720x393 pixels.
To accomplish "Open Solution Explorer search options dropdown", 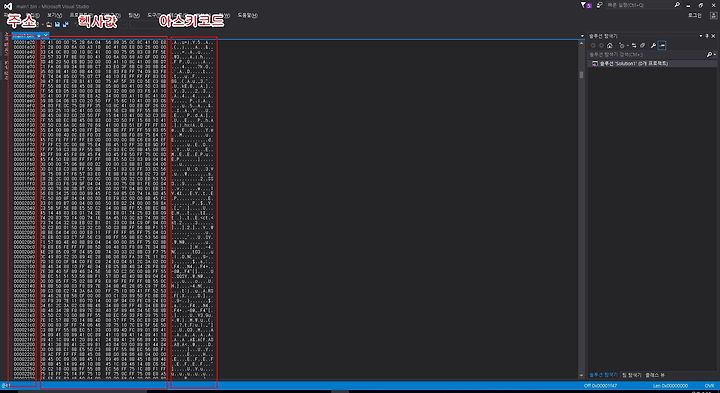I will 715,54.
